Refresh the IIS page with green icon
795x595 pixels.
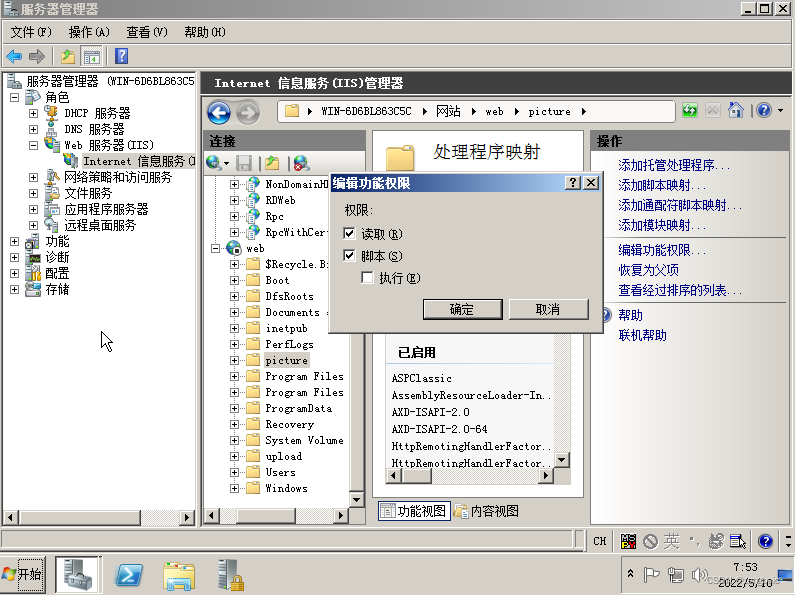690,110
